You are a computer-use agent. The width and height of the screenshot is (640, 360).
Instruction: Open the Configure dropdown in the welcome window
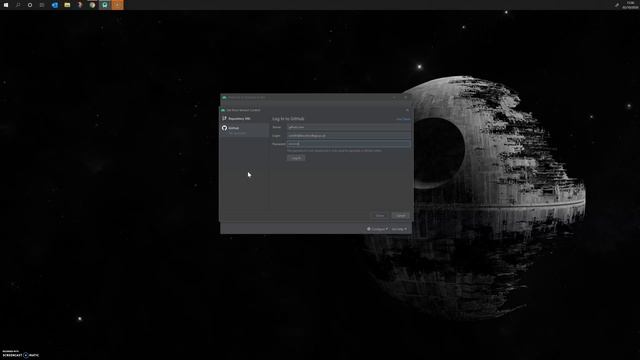(378, 229)
